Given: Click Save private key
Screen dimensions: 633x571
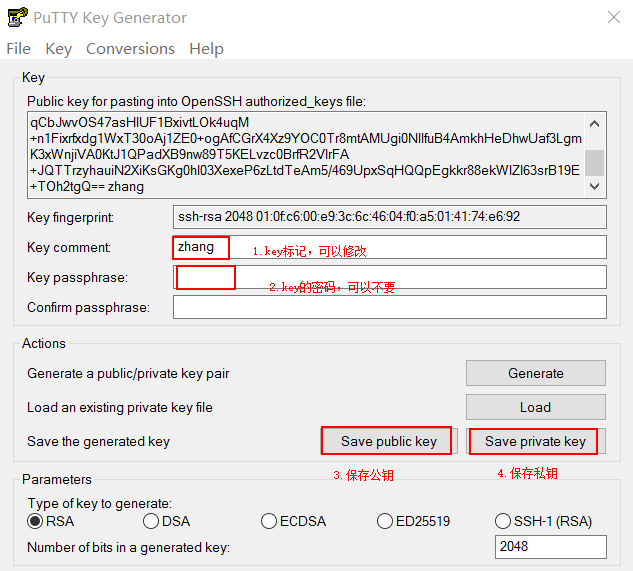Looking at the screenshot, I should click(536, 441).
